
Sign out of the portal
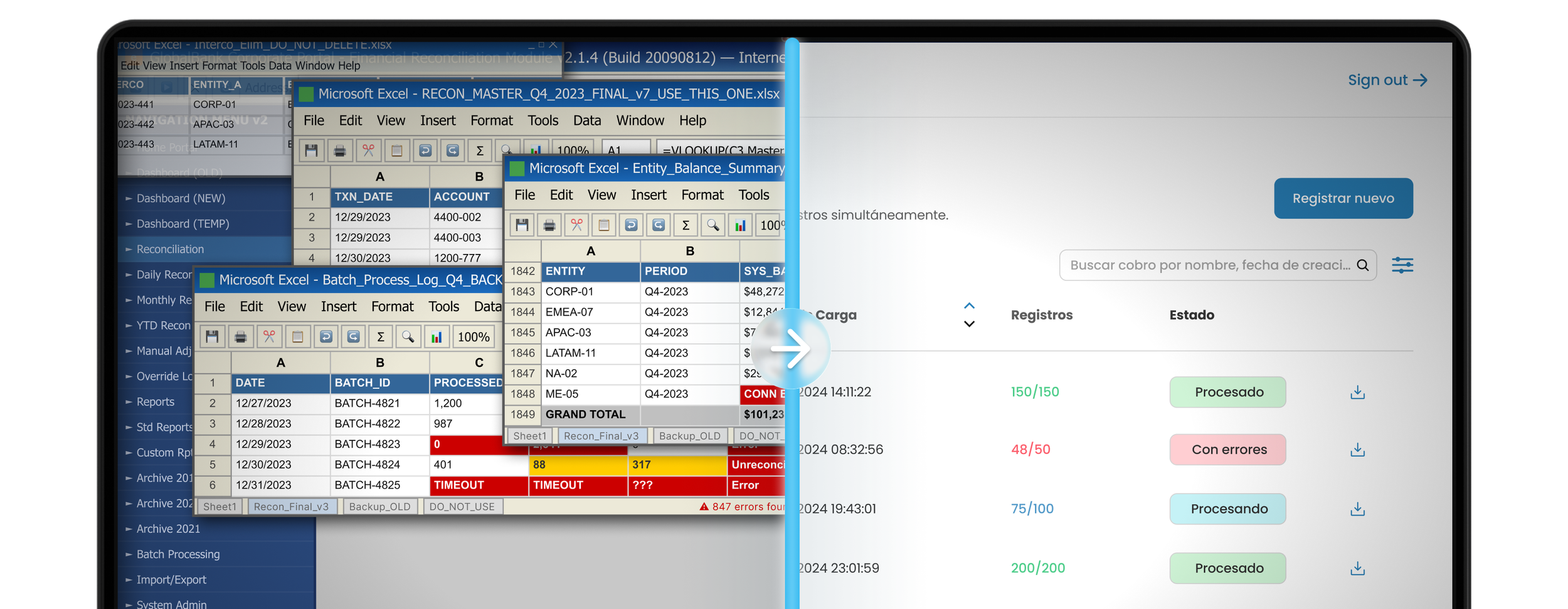coord(1388,80)
